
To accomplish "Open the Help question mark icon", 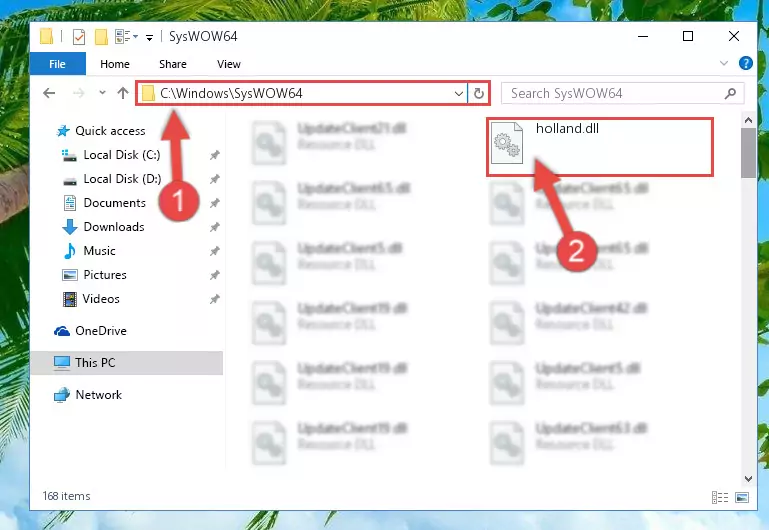I will point(745,63).
